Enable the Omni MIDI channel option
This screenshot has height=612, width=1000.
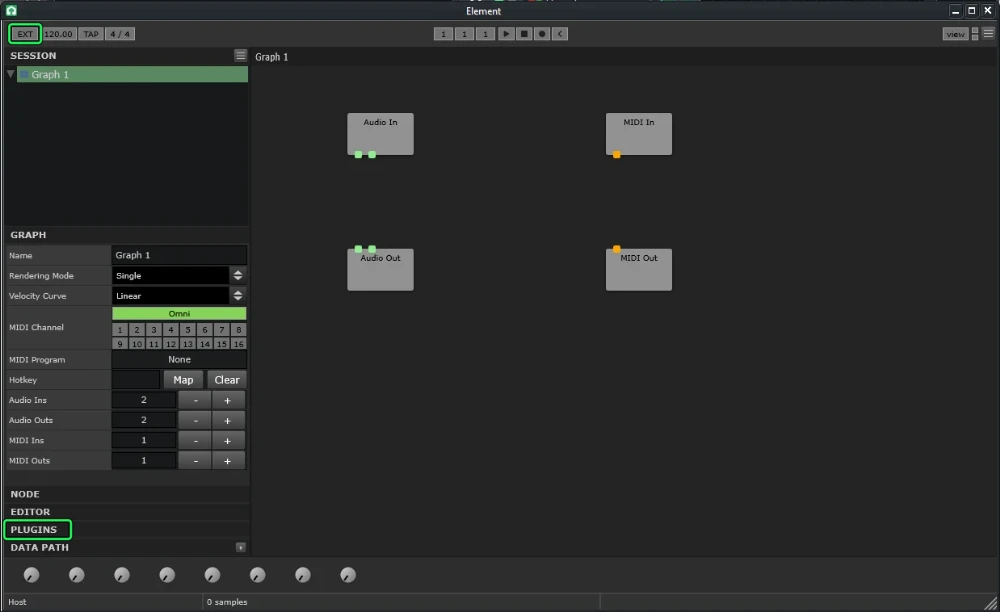coord(179,314)
